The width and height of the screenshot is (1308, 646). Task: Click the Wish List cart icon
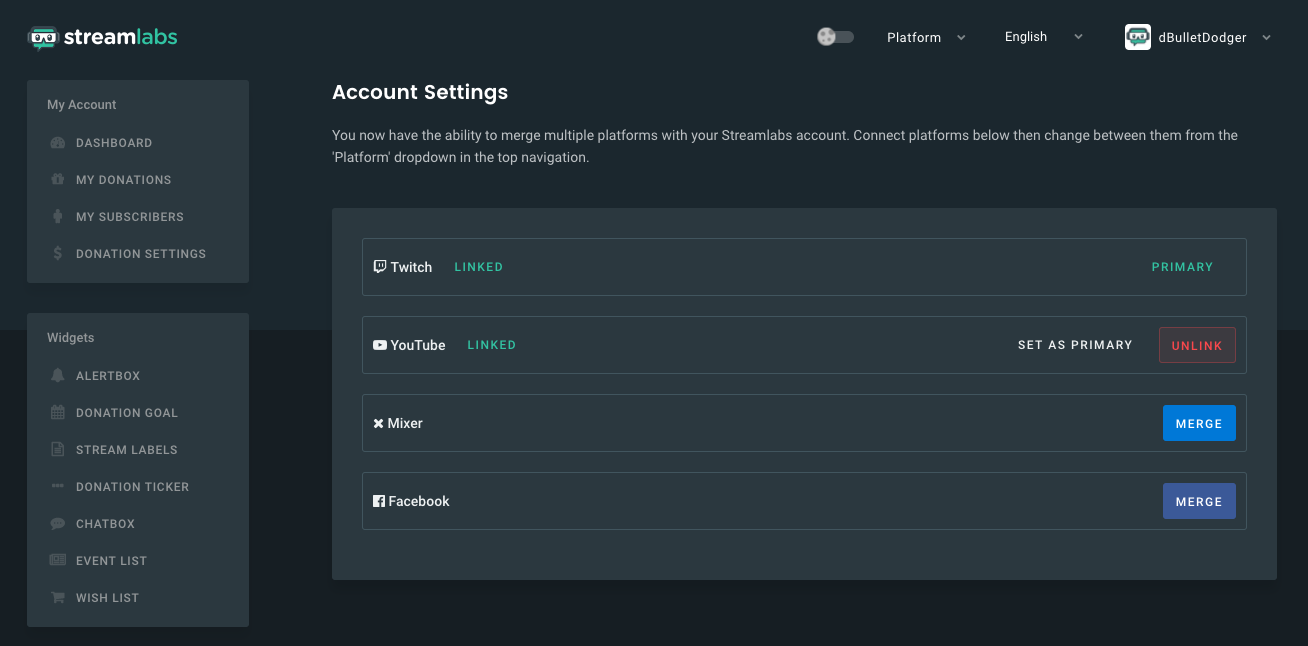tap(57, 598)
